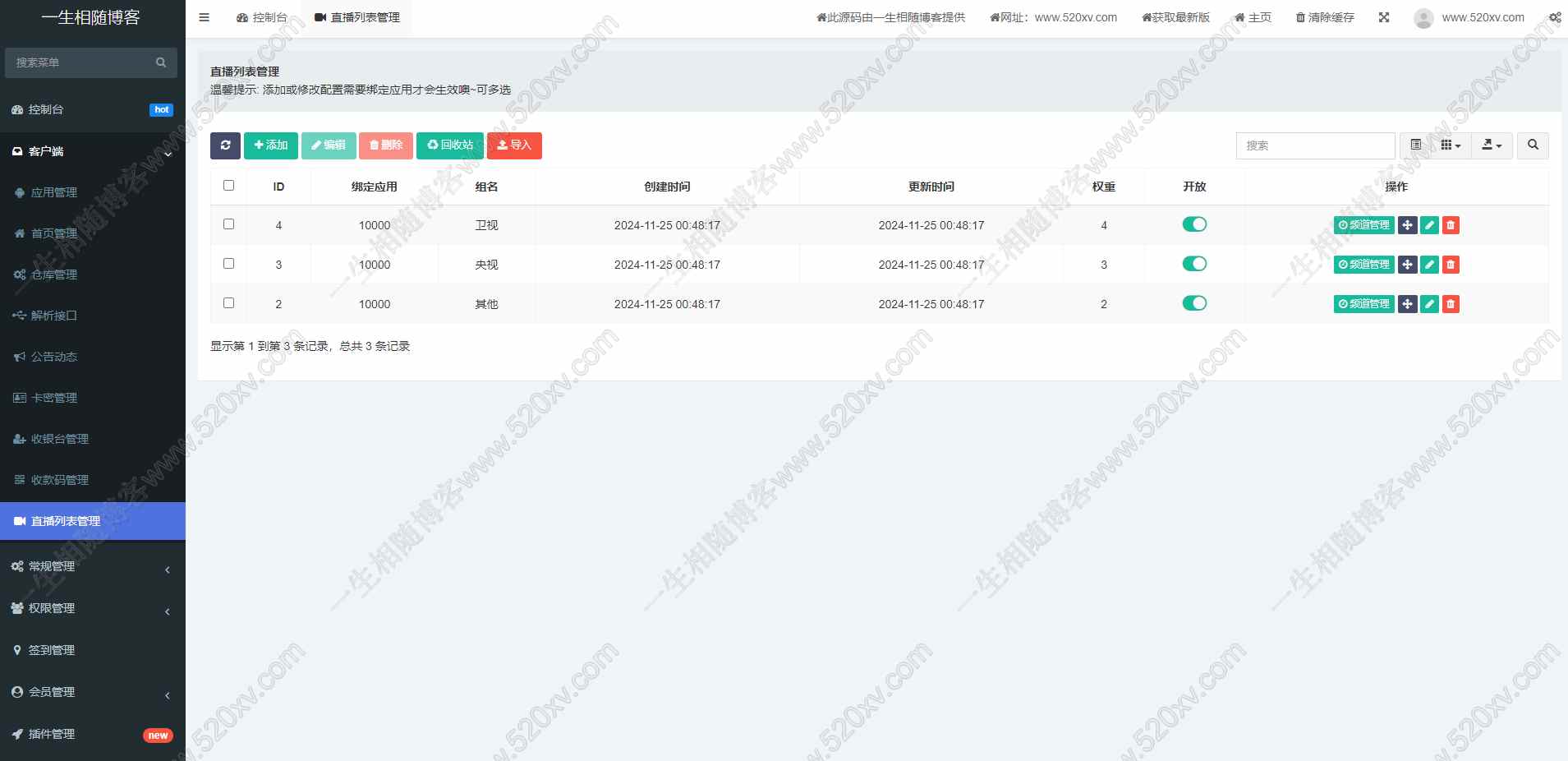Screen dimensions: 1568x761
Task: Toggle the 开放 switch for row ID 4
Action: pyautogui.click(x=1194, y=224)
